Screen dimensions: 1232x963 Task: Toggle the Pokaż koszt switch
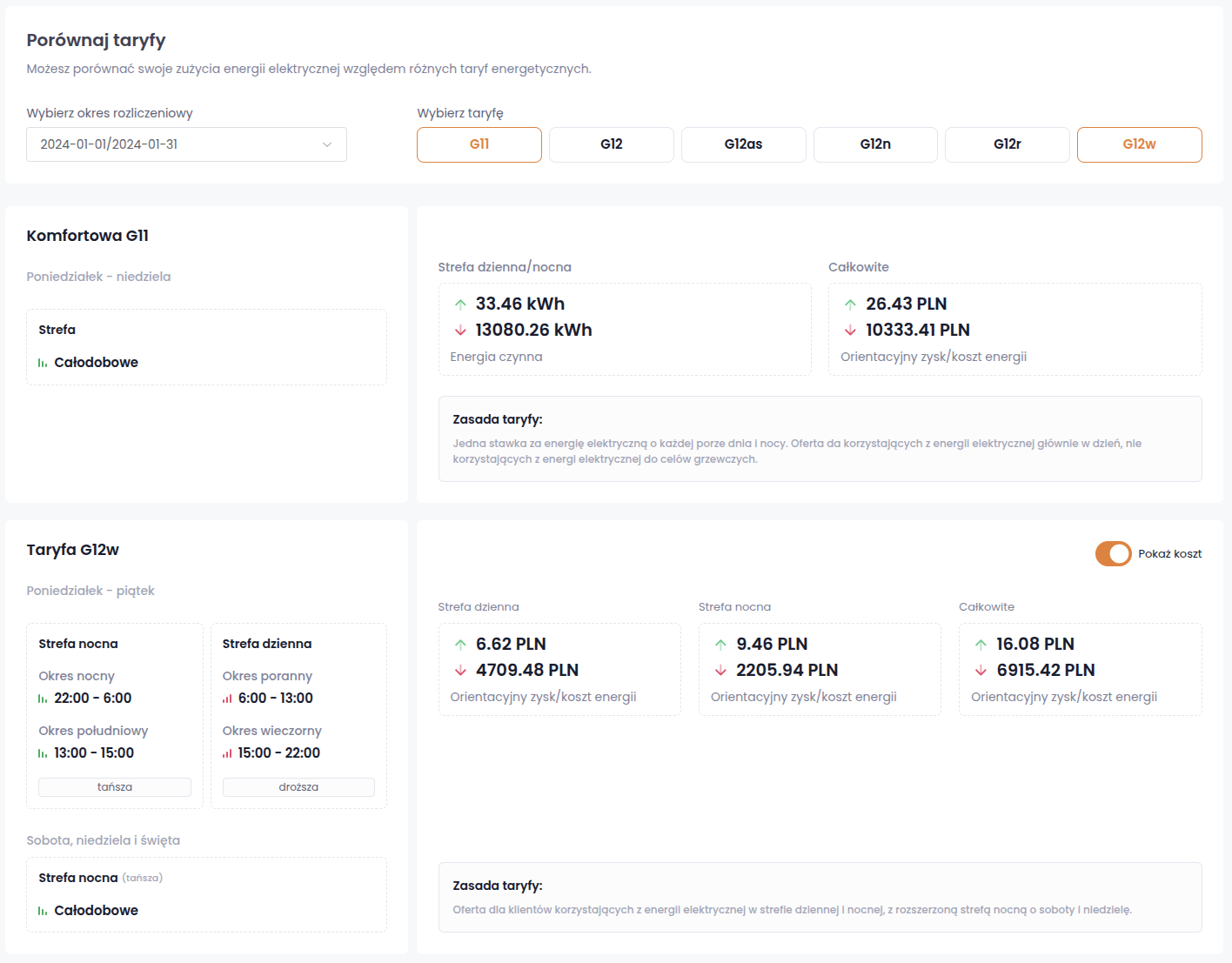click(1113, 554)
